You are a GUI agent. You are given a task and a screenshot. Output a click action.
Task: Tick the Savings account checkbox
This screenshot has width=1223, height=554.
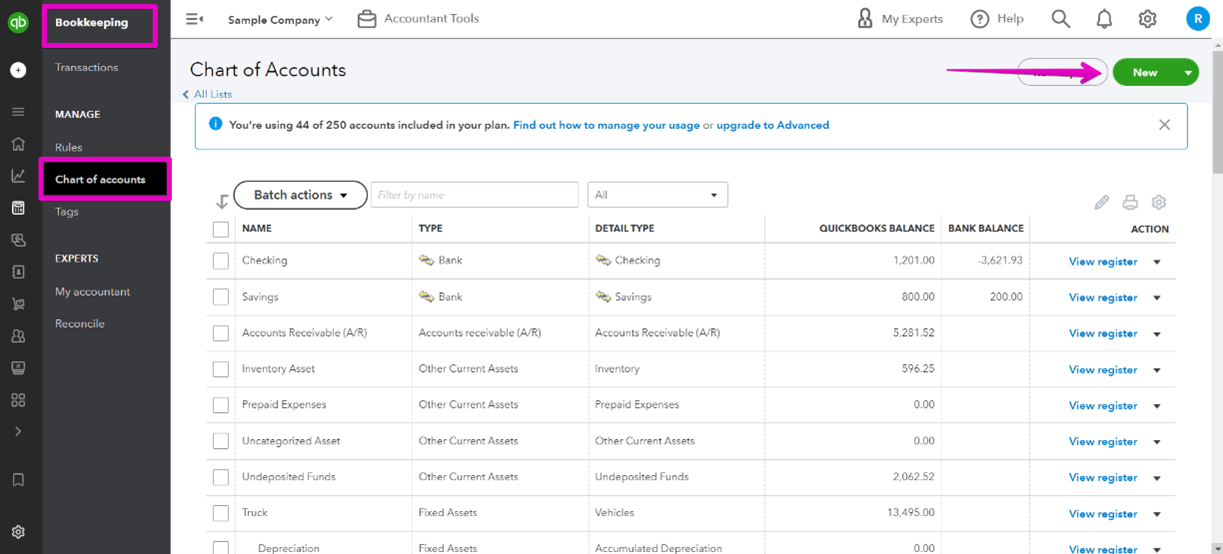[x=221, y=297]
